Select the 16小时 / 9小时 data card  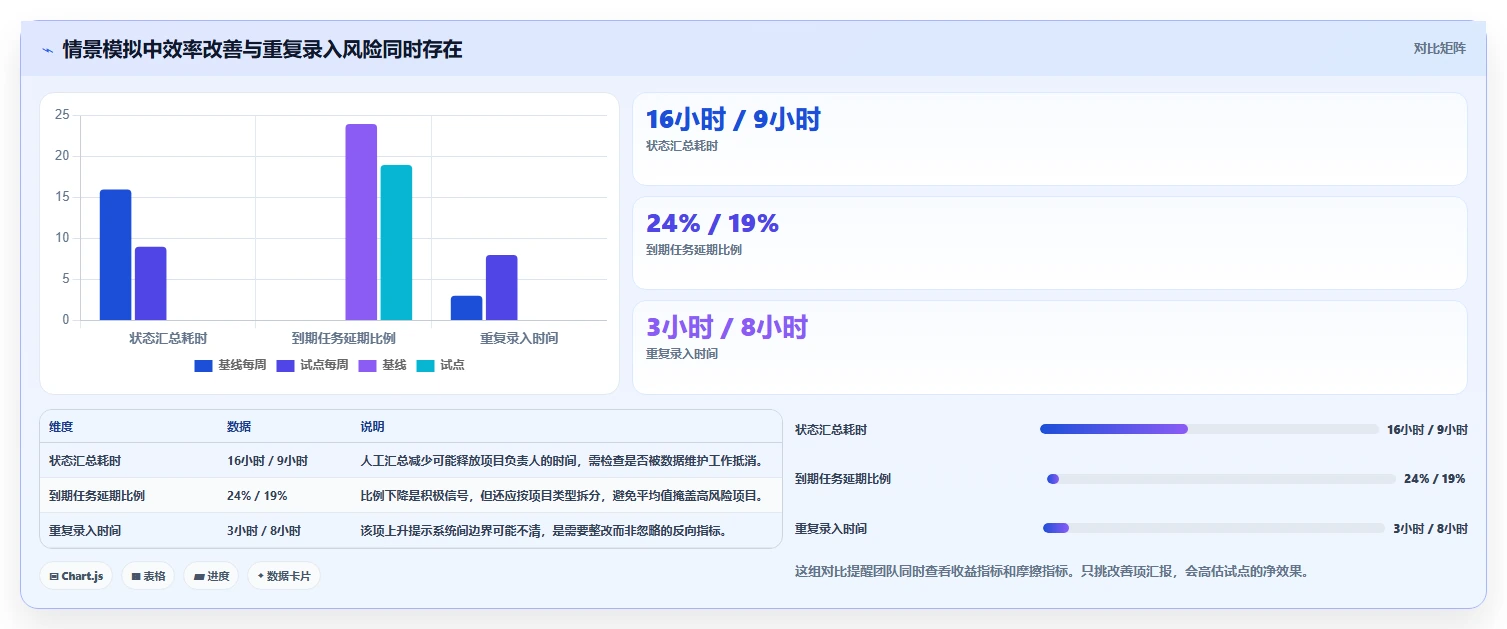[x=1050, y=139]
